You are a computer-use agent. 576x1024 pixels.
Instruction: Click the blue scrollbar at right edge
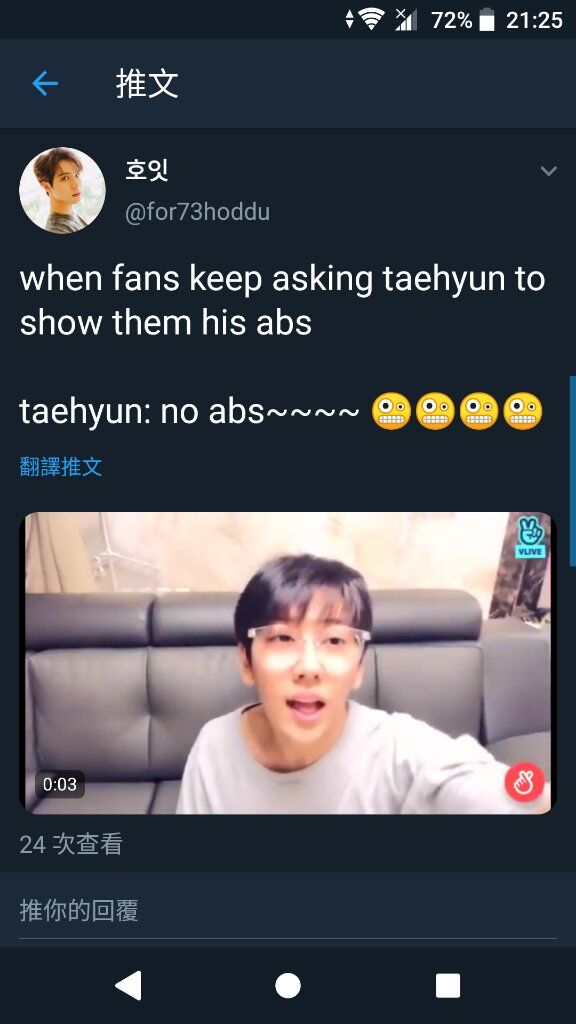click(x=573, y=470)
